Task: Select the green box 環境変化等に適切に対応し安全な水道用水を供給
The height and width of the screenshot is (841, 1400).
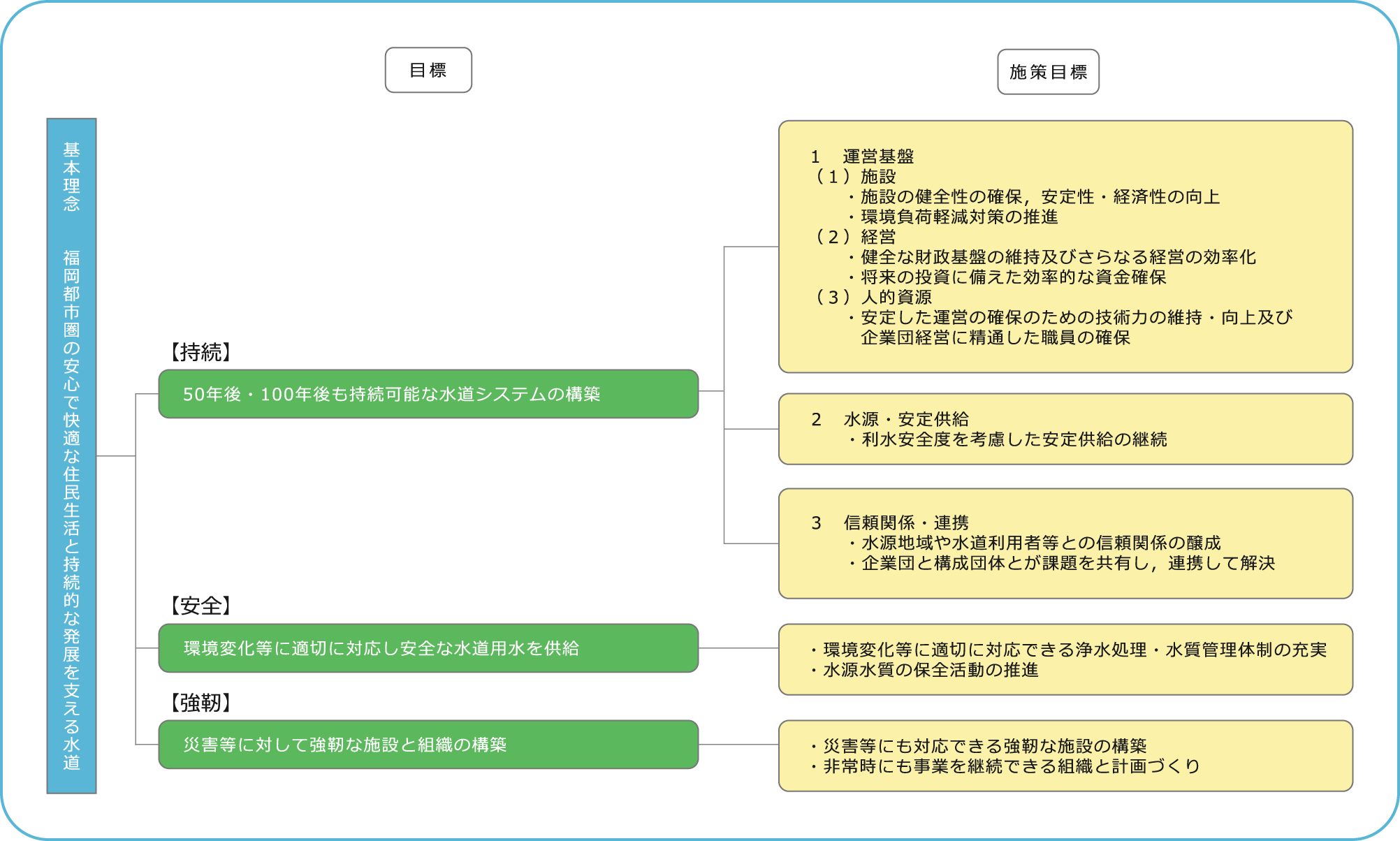Action: tap(428, 648)
